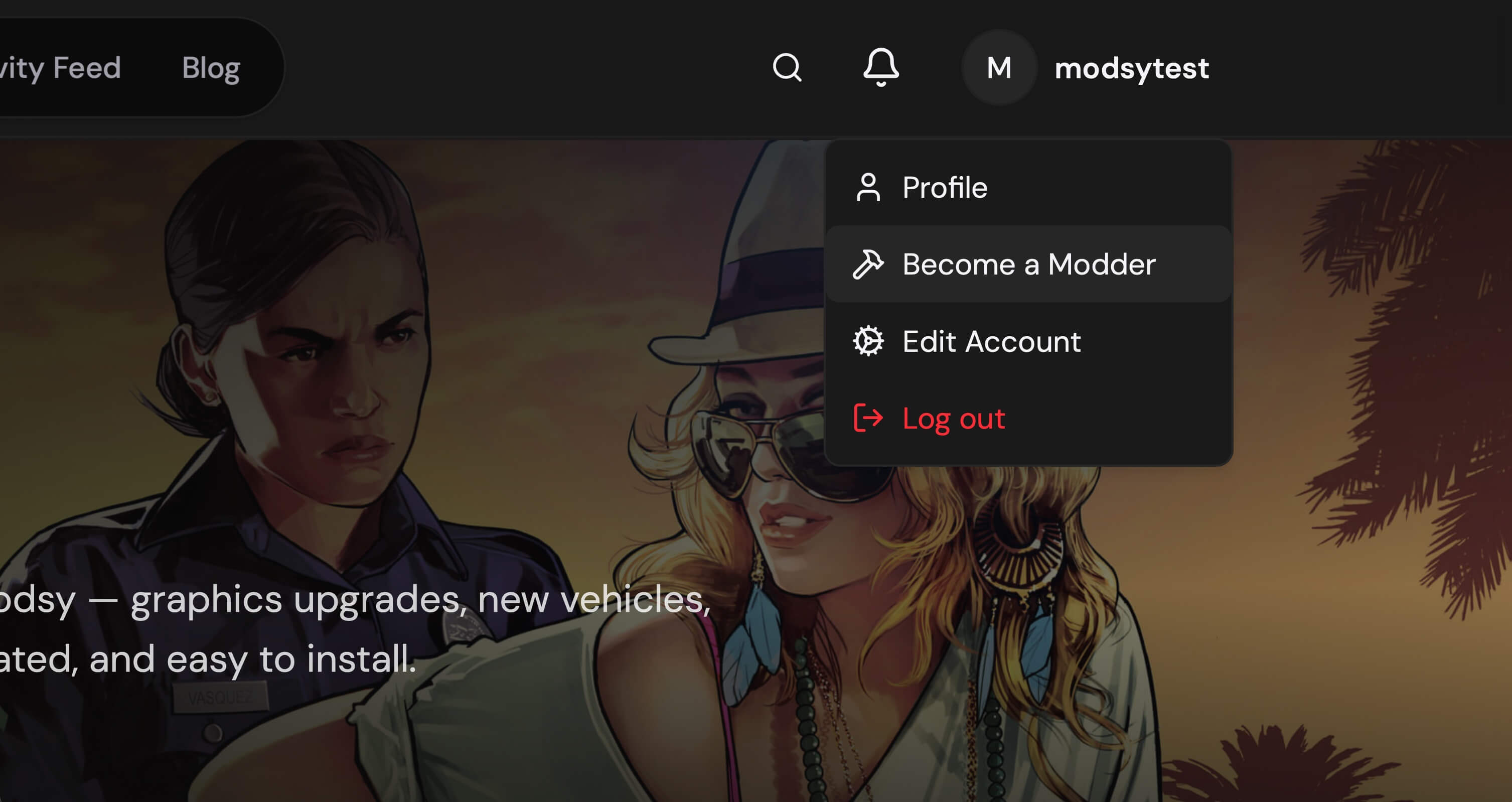This screenshot has height=802, width=1512.
Task: Open the notifications bell
Action: (881, 68)
